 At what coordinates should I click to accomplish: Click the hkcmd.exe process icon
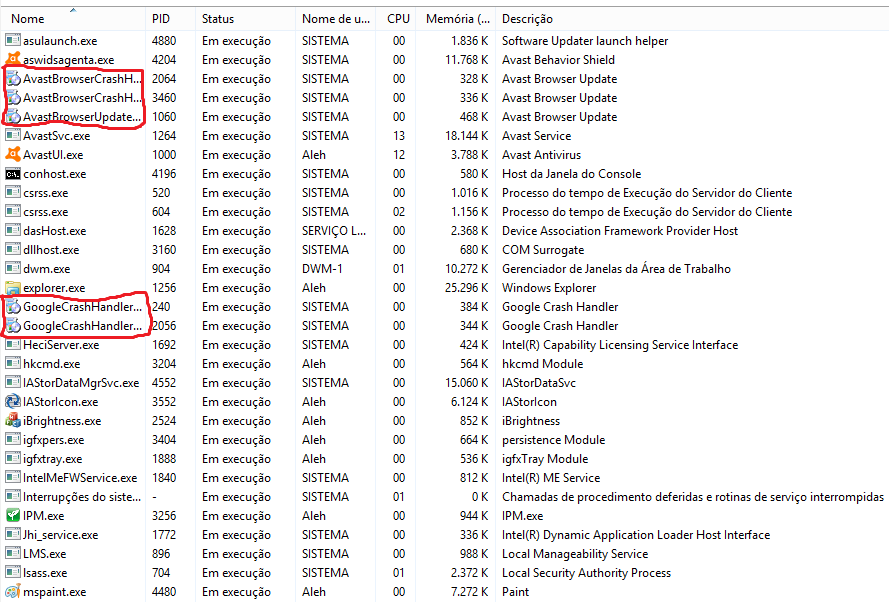[x=12, y=363]
